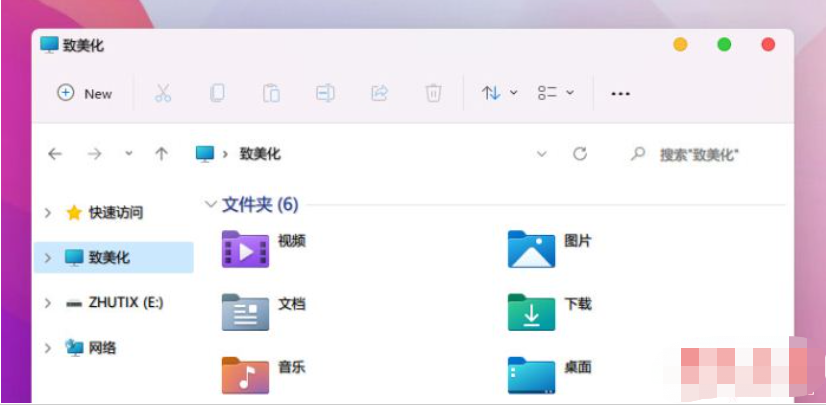Go up one directory level
This screenshot has height=406, width=826.
161,154
